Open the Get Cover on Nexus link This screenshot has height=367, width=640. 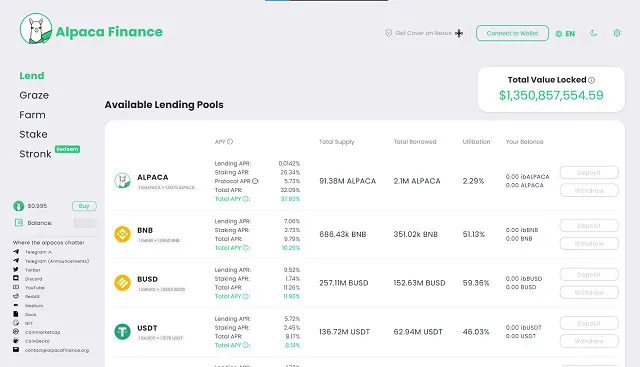[x=424, y=33]
